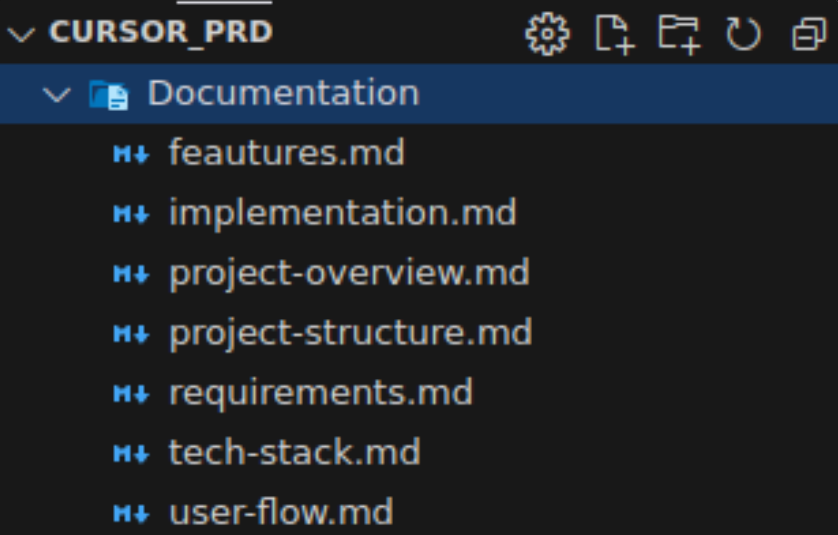838x535 pixels.
Task: Click the markdown icon beside tech-stack.md
Action: 131,453
